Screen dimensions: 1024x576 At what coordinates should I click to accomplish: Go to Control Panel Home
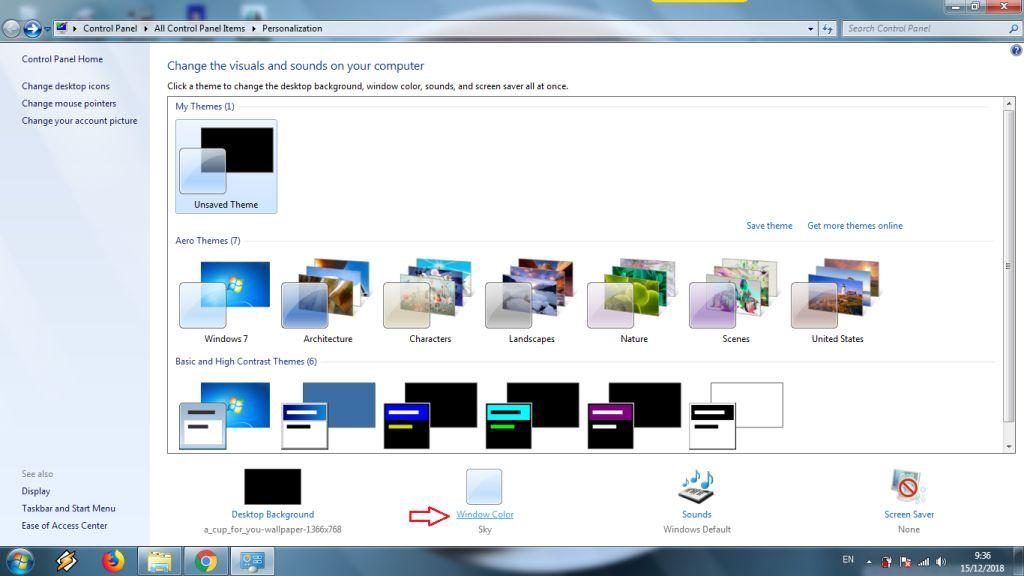tap(62, 59)
